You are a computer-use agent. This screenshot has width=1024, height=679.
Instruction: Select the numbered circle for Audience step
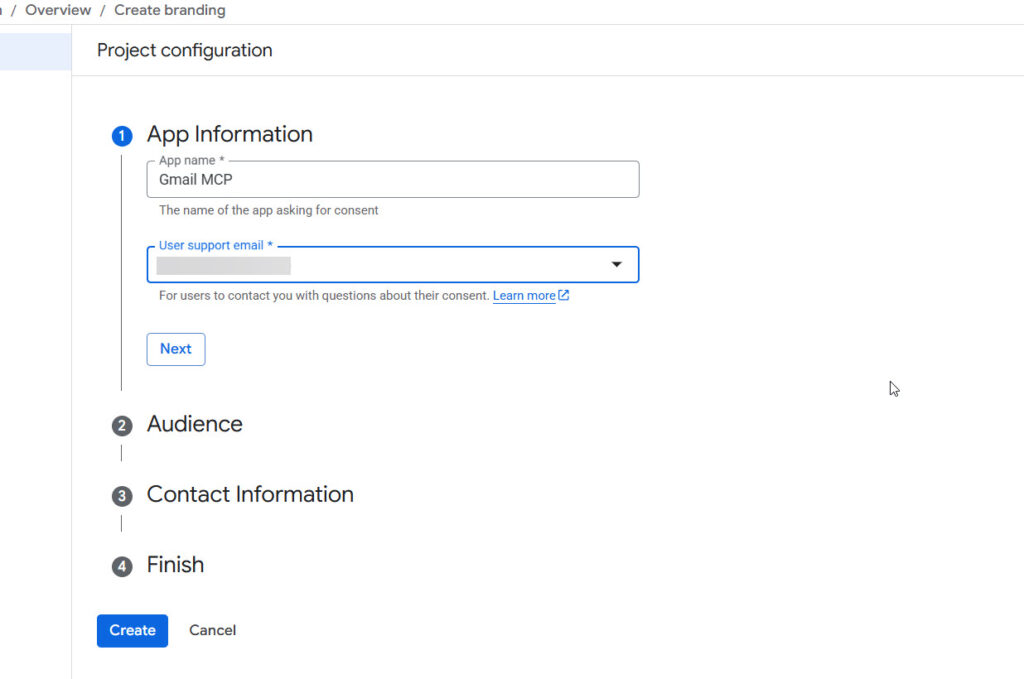pyautogui.click(x=121, y=425)
